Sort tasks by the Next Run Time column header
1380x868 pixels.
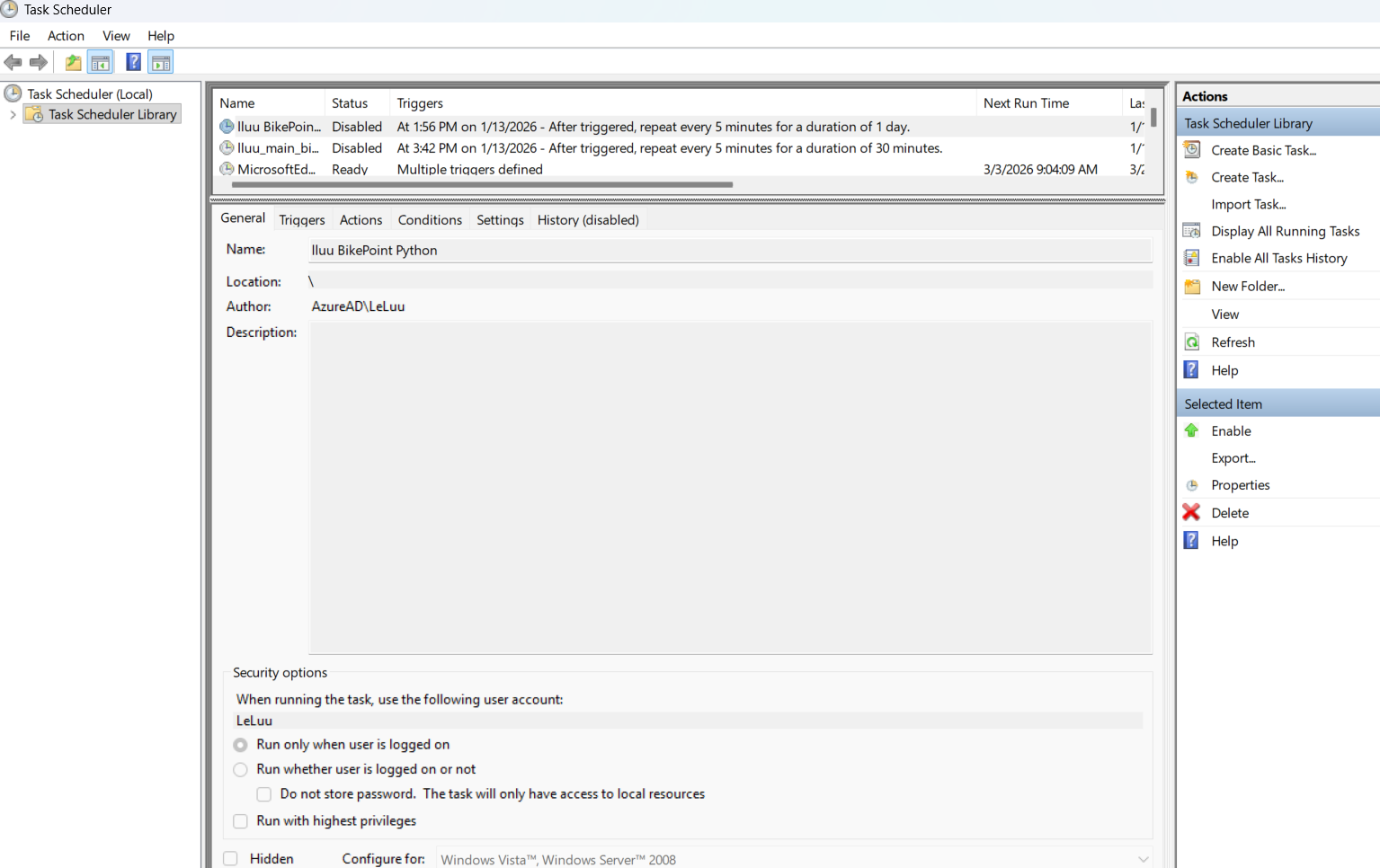[x=1049, y=103]
